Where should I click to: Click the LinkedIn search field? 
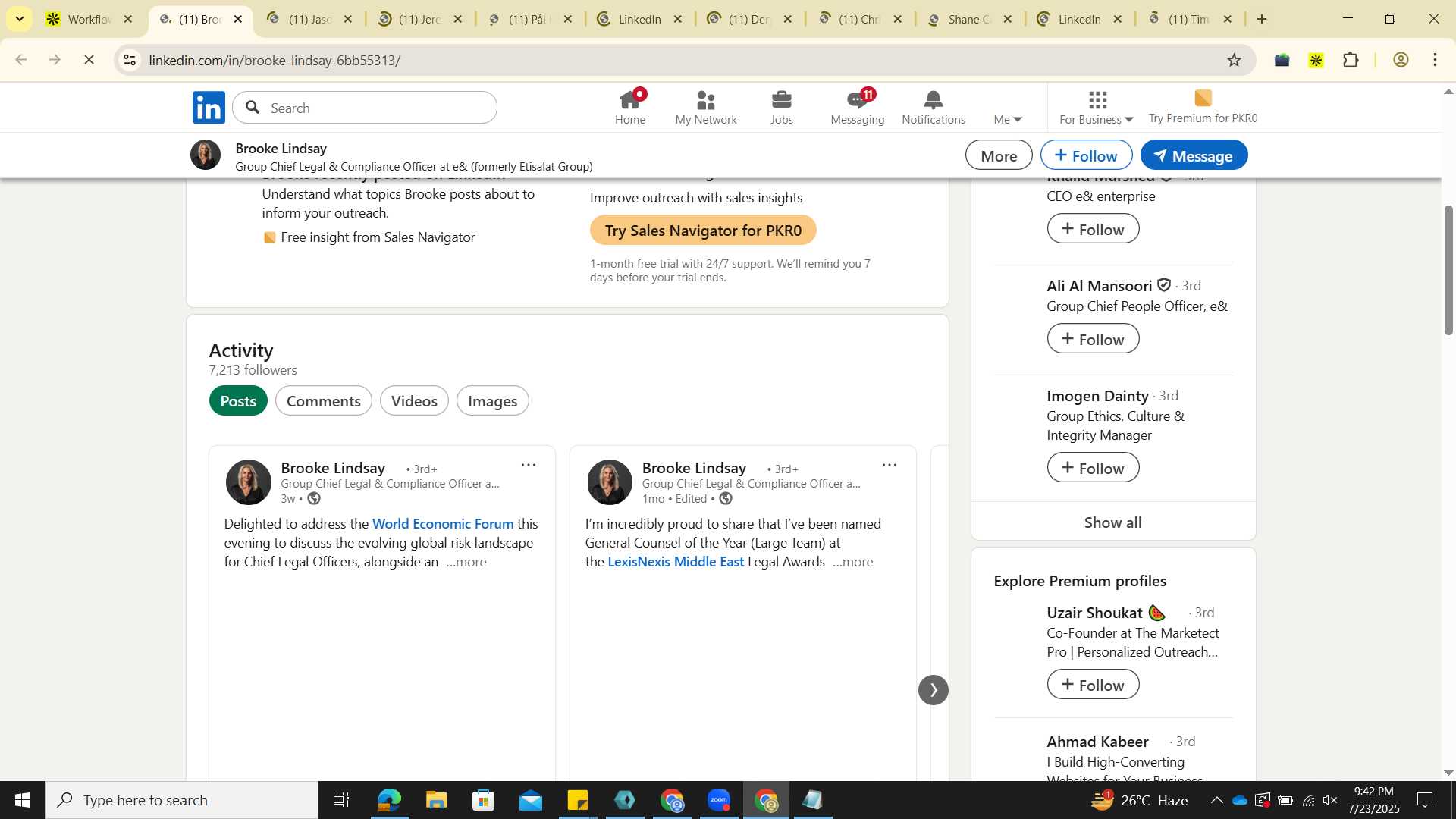pyautogui.click(x=365, y=108)
